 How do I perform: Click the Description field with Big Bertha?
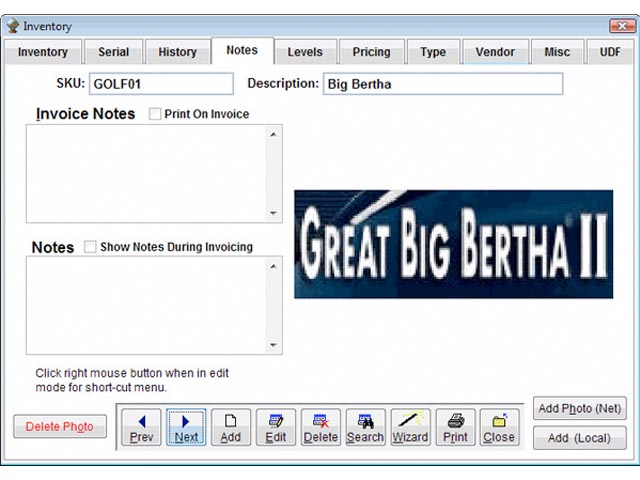pos(443,84)
